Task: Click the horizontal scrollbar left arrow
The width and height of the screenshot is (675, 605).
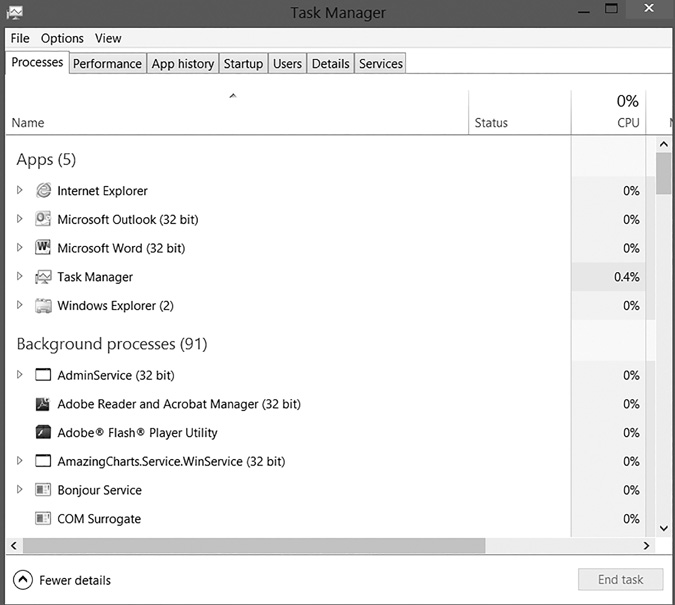Action: click(x=14, y=546)
